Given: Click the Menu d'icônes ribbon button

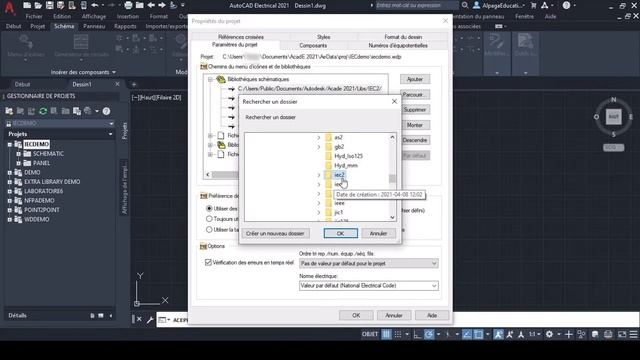Looking at the screenshot, I should (26, 46).
